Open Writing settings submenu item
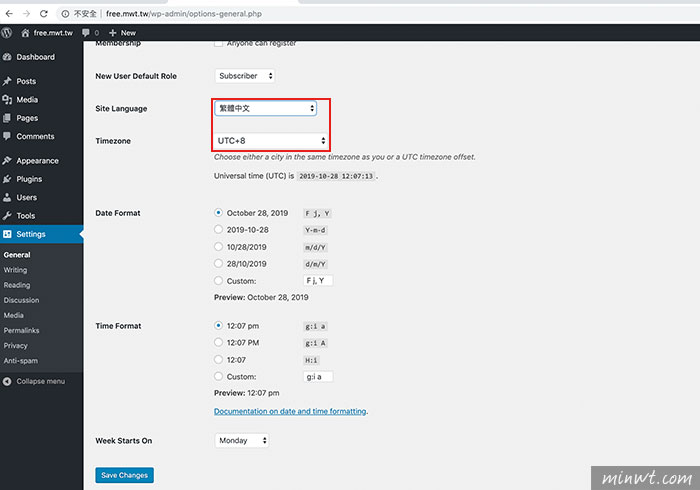700x490 pixels. 15,270
